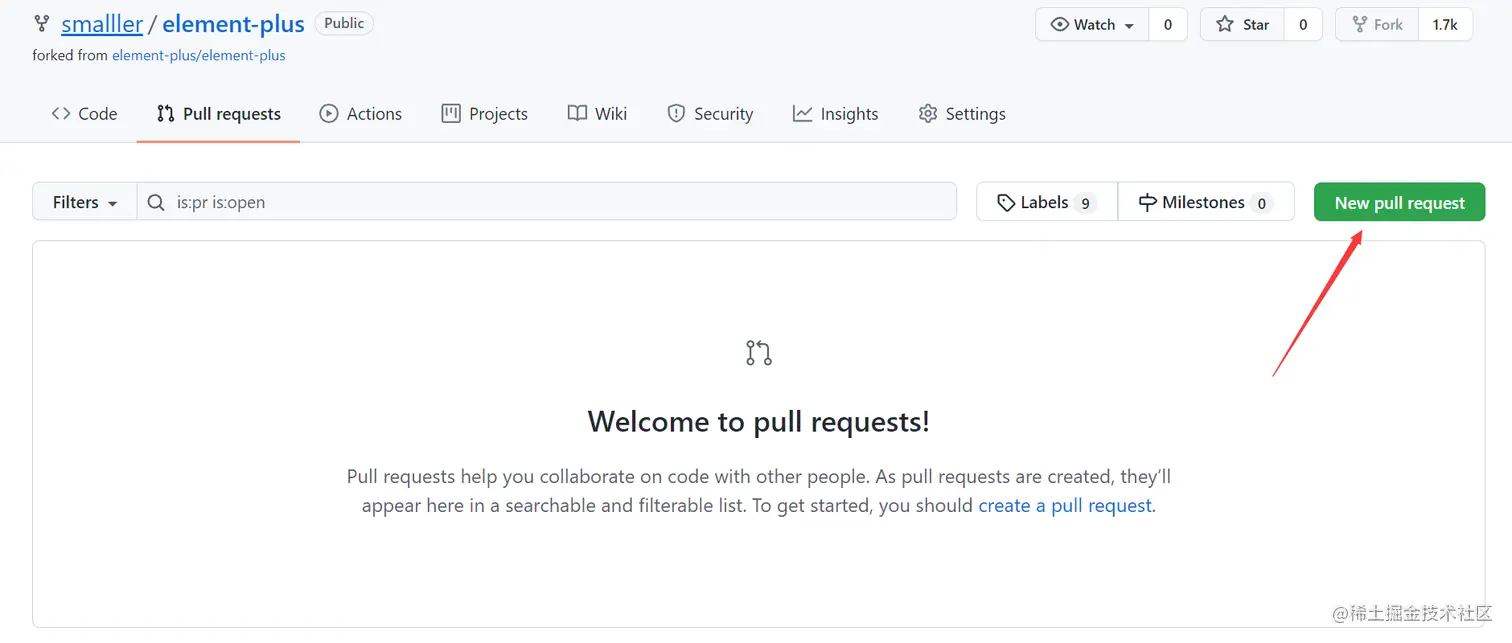Expand the Watch dropdown arrow
The height and width of the screenshot is (643, 1512).
1130,26
